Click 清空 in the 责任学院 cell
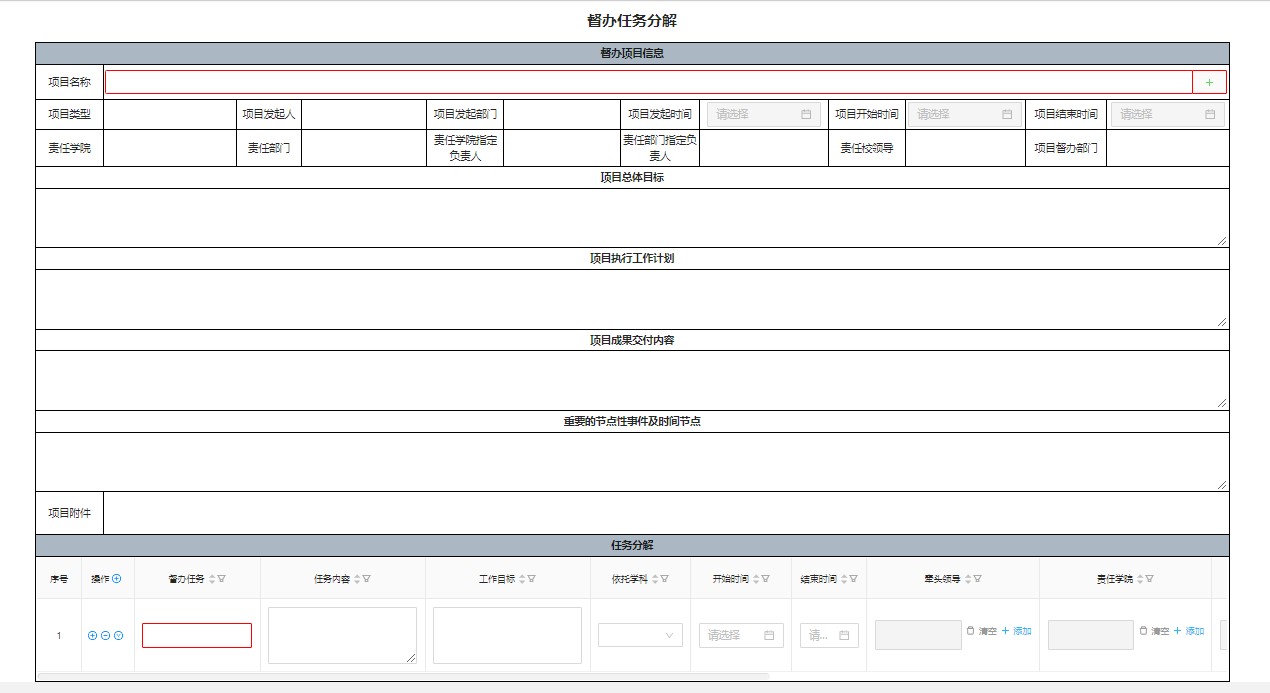 point(1154,631)
